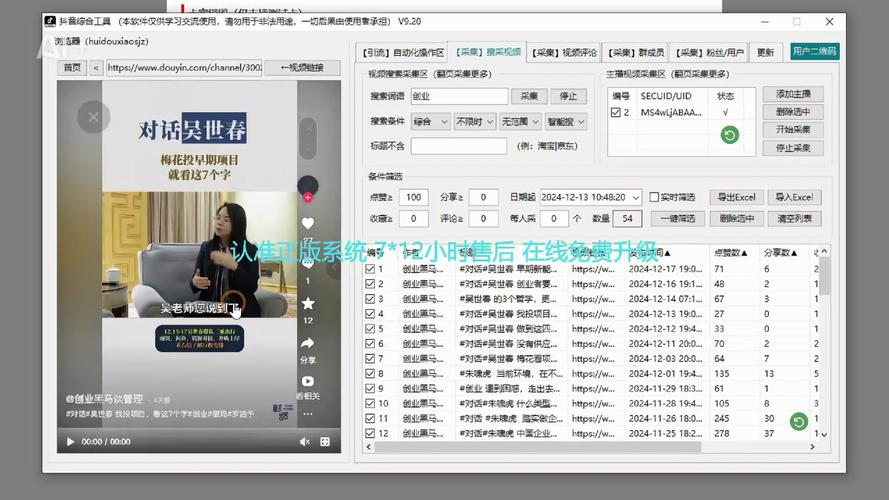889x500 pixels.
Task: Uncheck the checkbox for table row 5
Action: [x=370, y=328]
